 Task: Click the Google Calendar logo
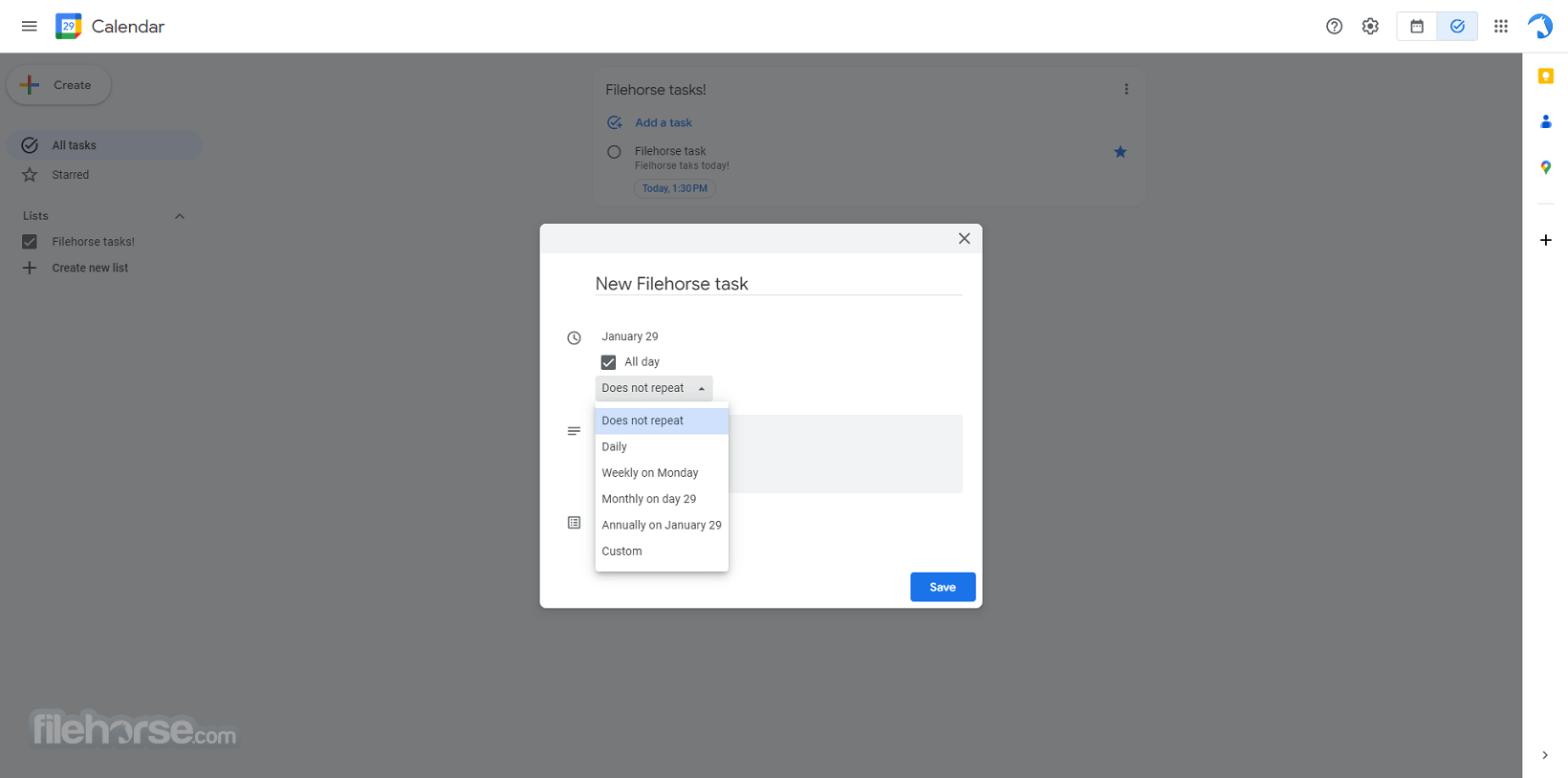(x=69, y=26)
